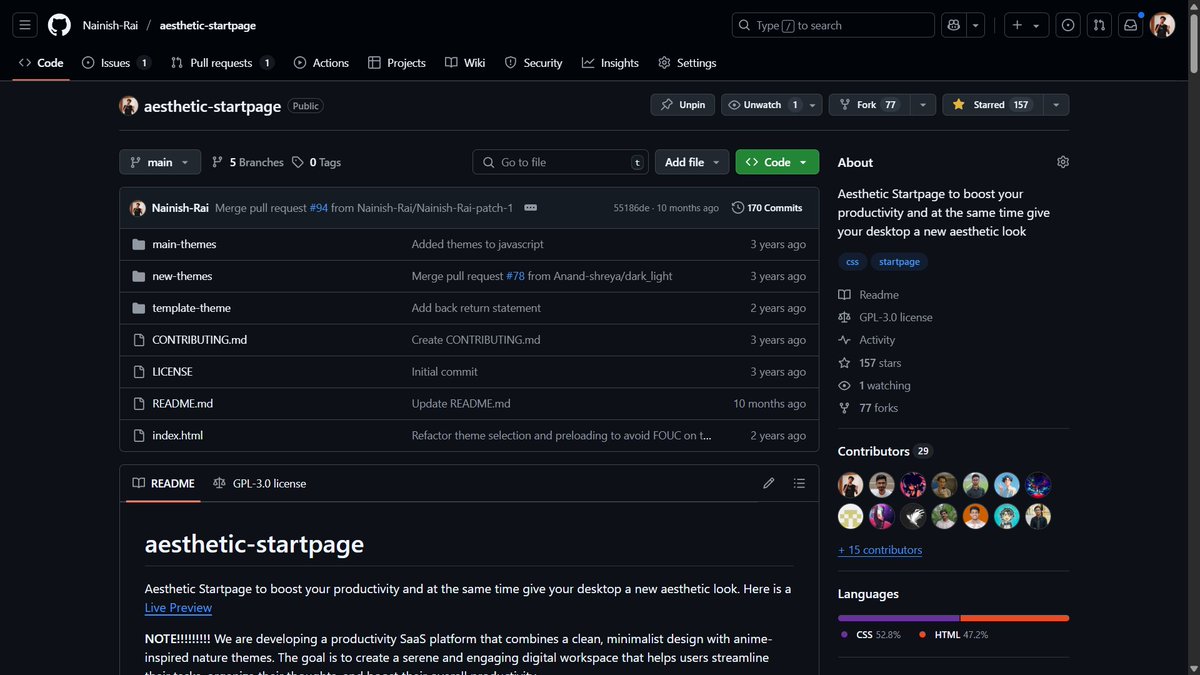Select the GPL-3.0 license README tab

260,483
